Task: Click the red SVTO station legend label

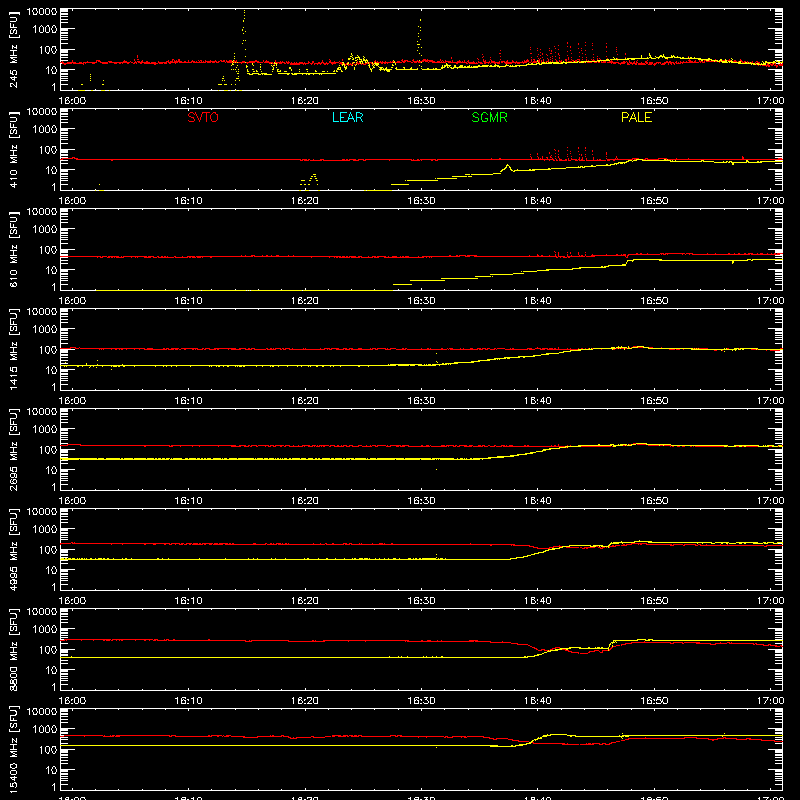Action: tap(203, 117)
